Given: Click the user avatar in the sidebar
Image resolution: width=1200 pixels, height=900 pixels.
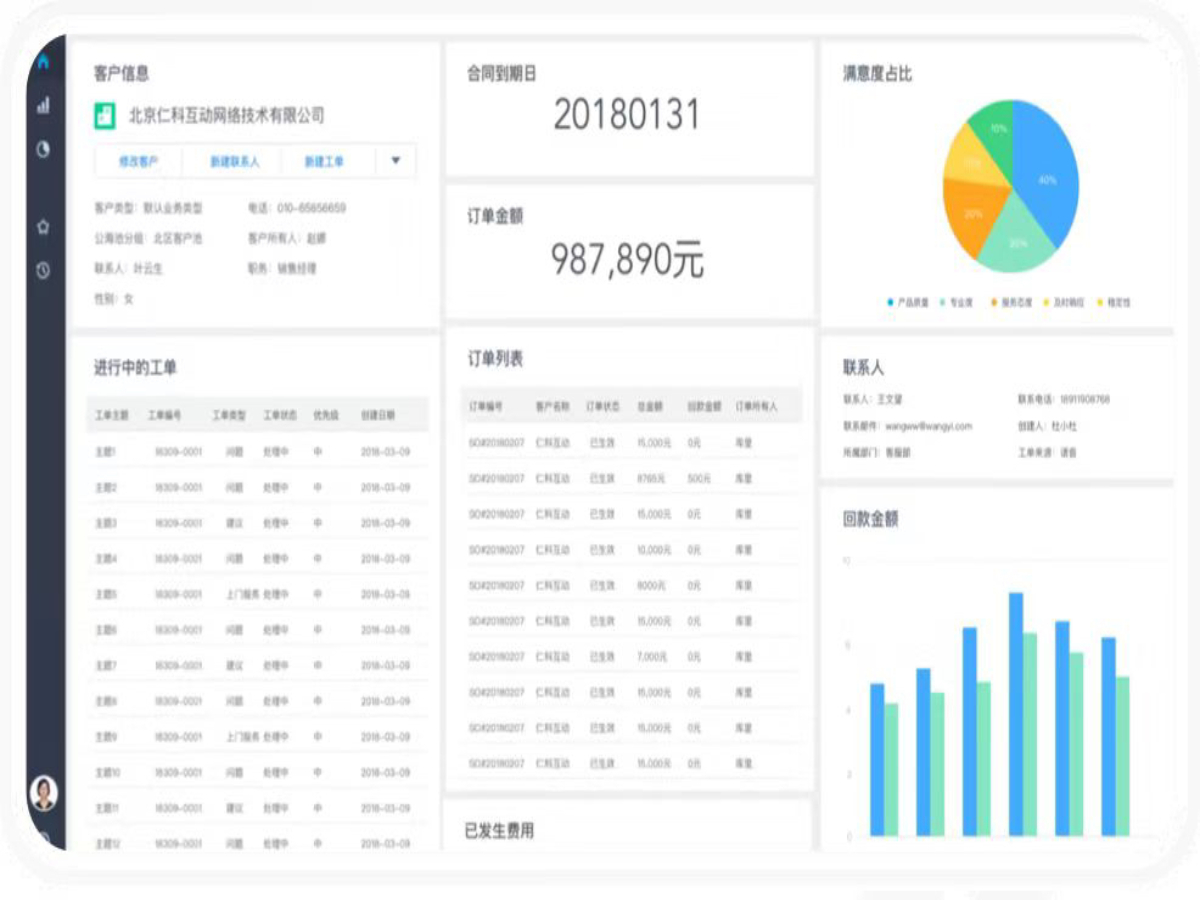Looking at the screenshot, I should 43,792.
